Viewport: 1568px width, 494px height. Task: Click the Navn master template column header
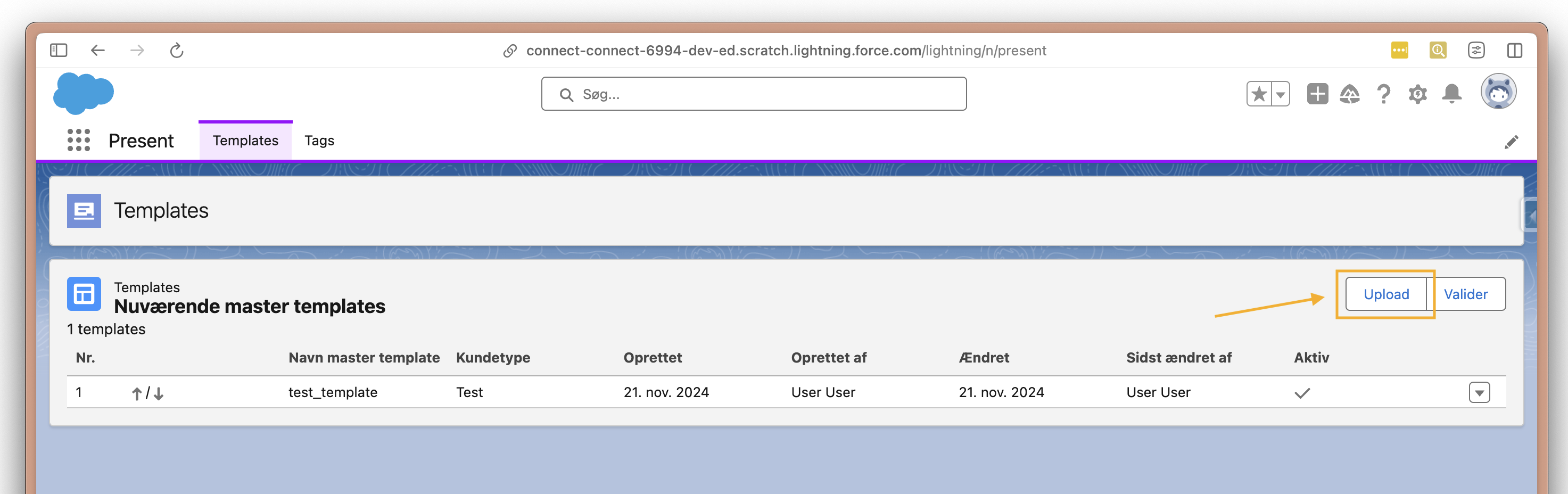click(364, 358)
